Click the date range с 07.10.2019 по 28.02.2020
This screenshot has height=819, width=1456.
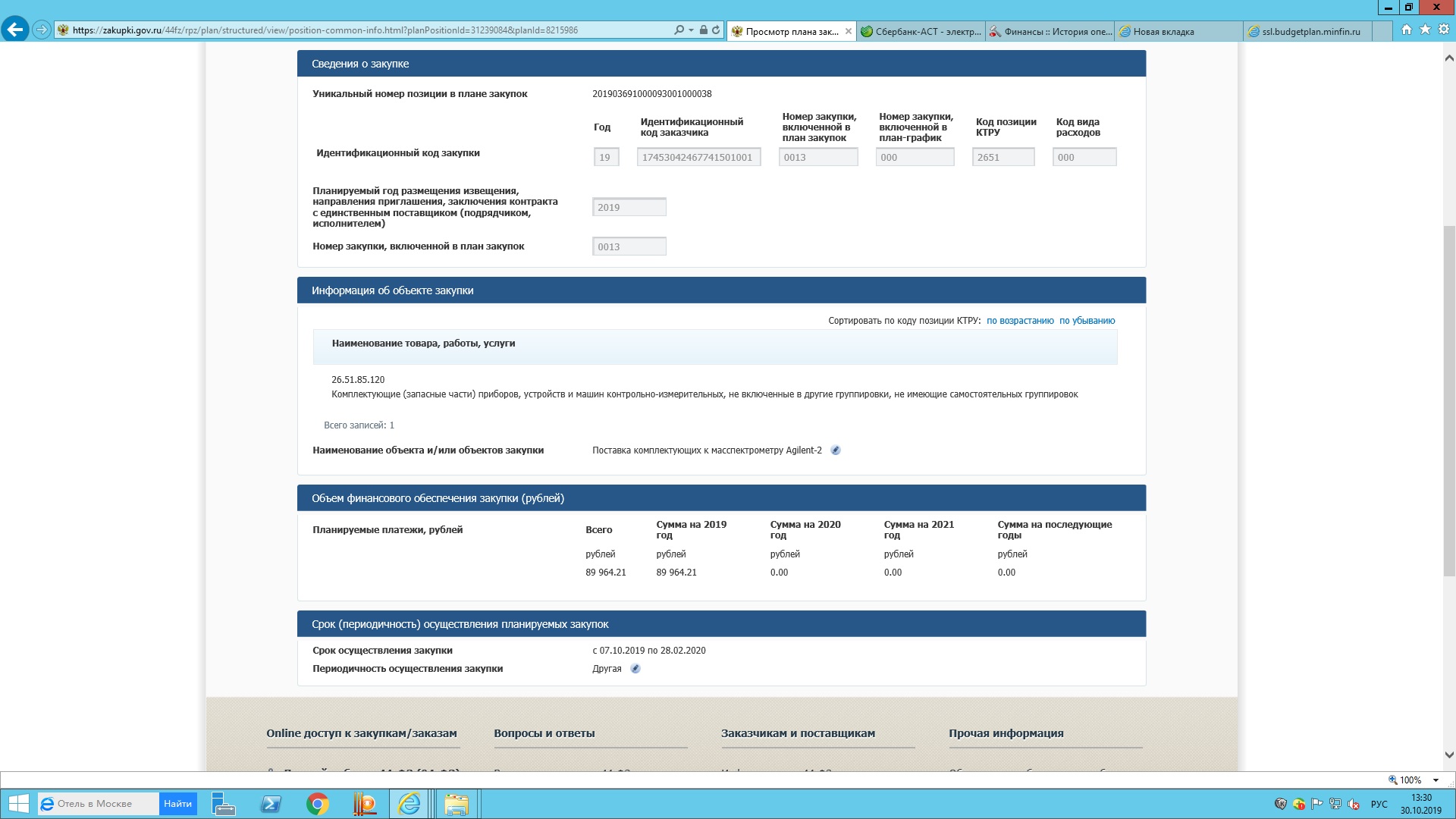pos(649,651)
